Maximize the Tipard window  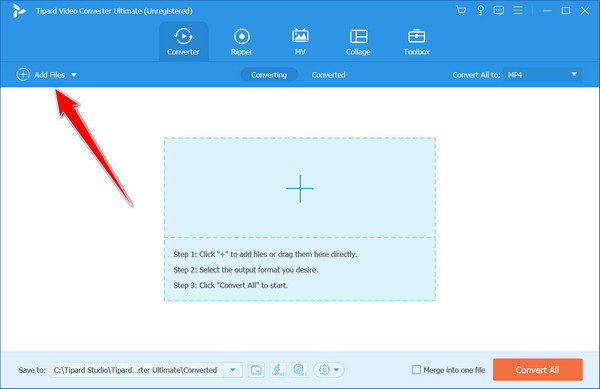click(566, 11)
